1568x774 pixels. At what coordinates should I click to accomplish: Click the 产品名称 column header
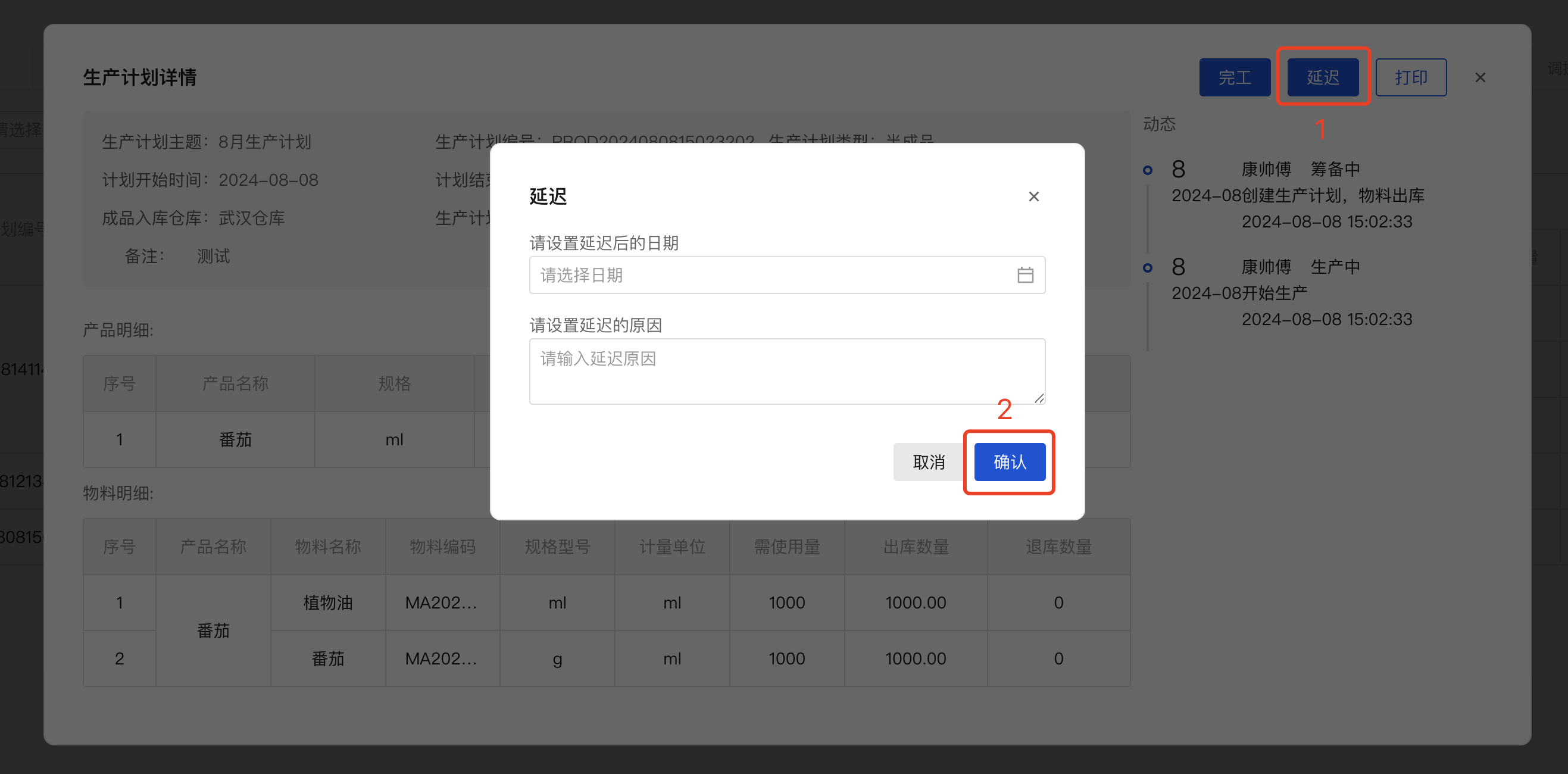[x=235, y=383]
